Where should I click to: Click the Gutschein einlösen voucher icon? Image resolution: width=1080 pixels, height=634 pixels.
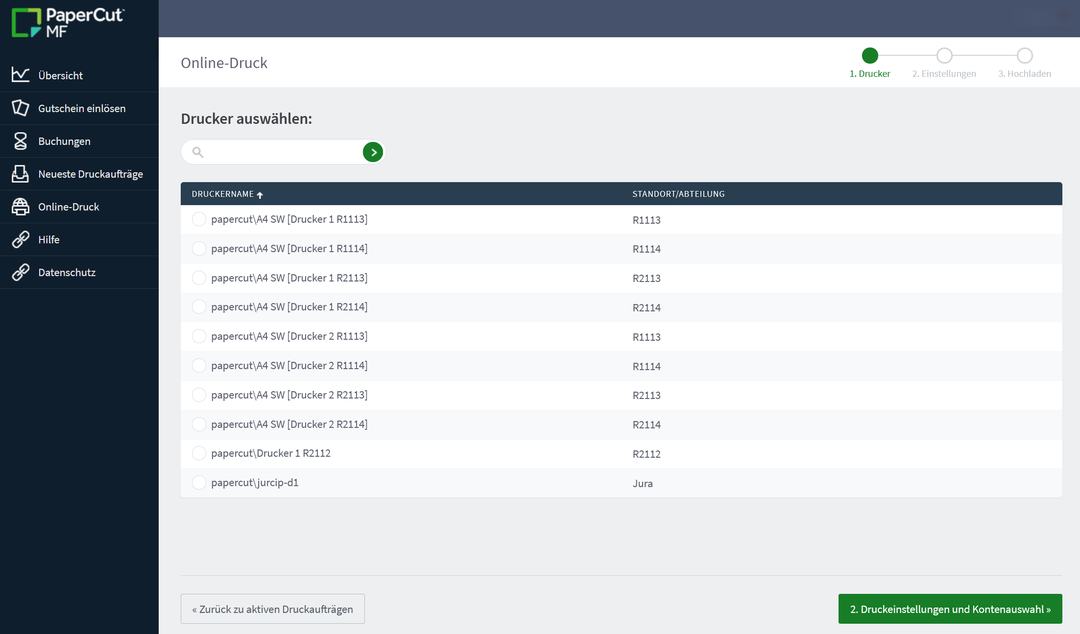click(x=21, y=108)
